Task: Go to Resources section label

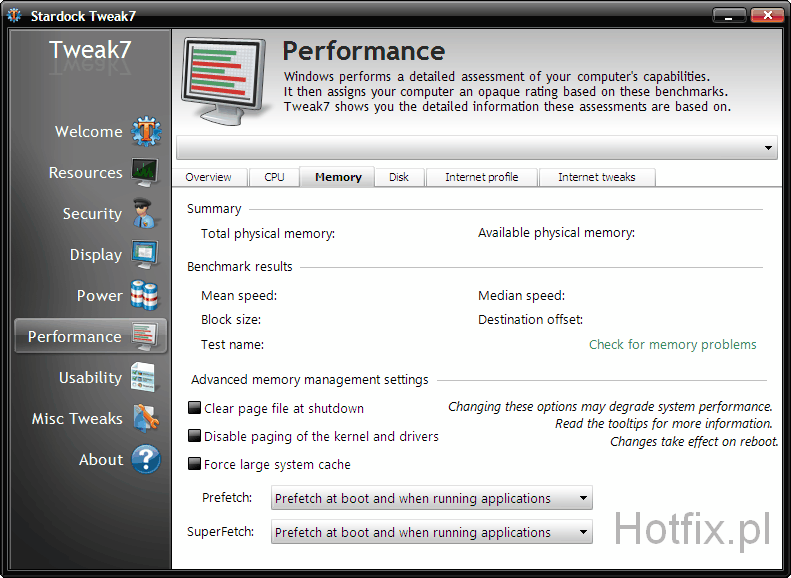Action: pos(86,172)
